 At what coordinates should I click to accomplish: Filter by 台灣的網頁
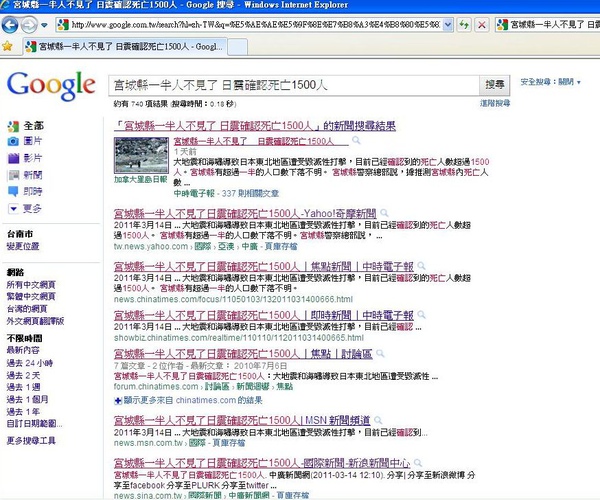27,309
